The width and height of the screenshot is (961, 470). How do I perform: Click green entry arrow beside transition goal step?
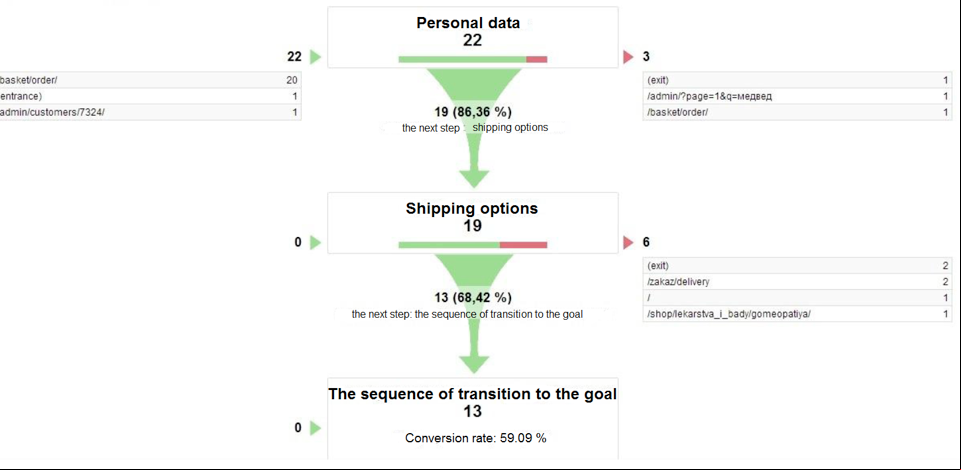click(x=315, y=428)
